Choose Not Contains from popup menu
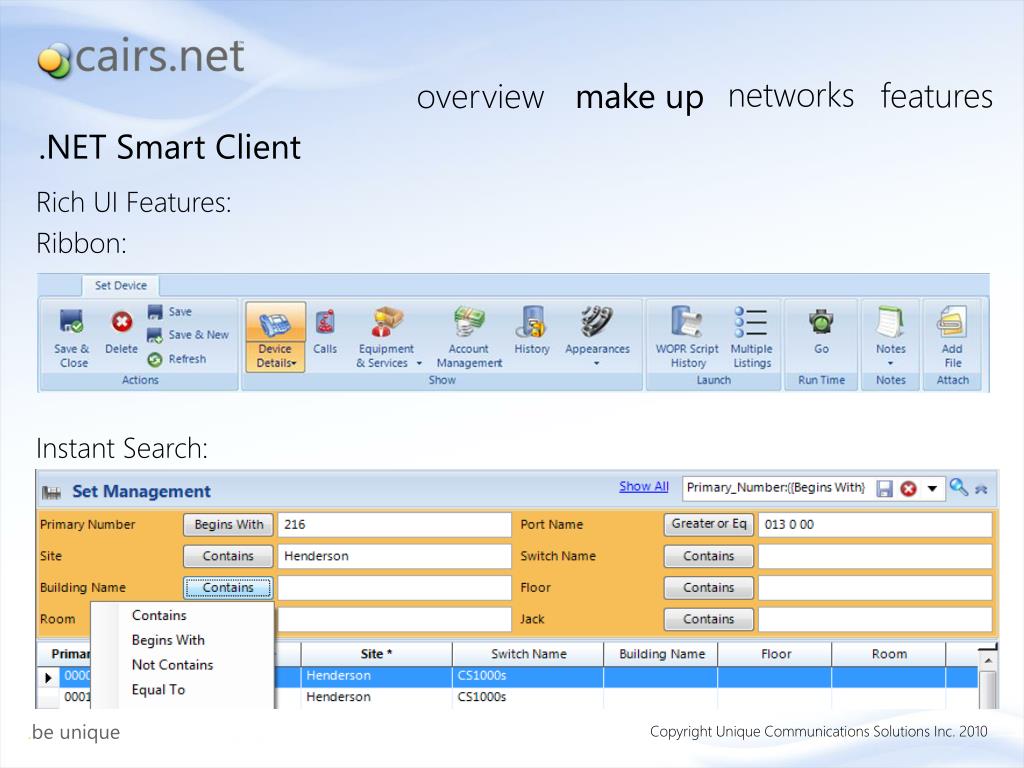The image size is (1024, 768). click(x=172, y=665)
